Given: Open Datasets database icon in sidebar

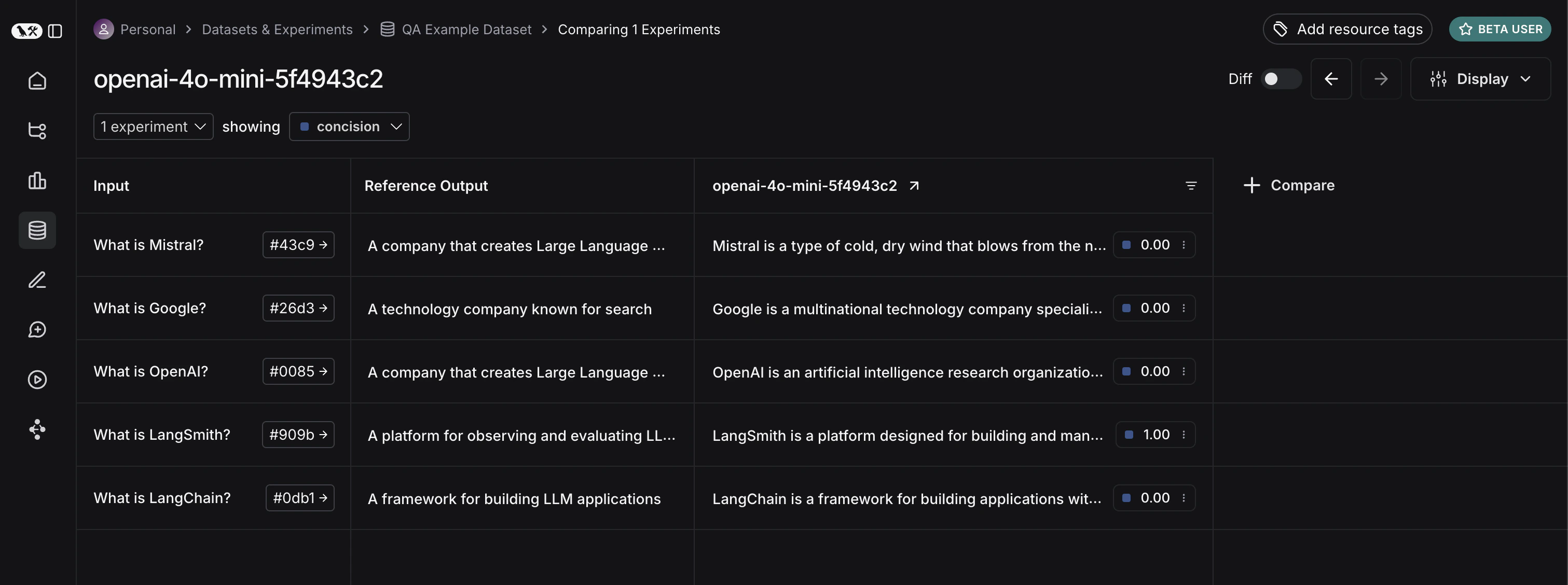Looking at the screenshot, I should click(37, 230).
